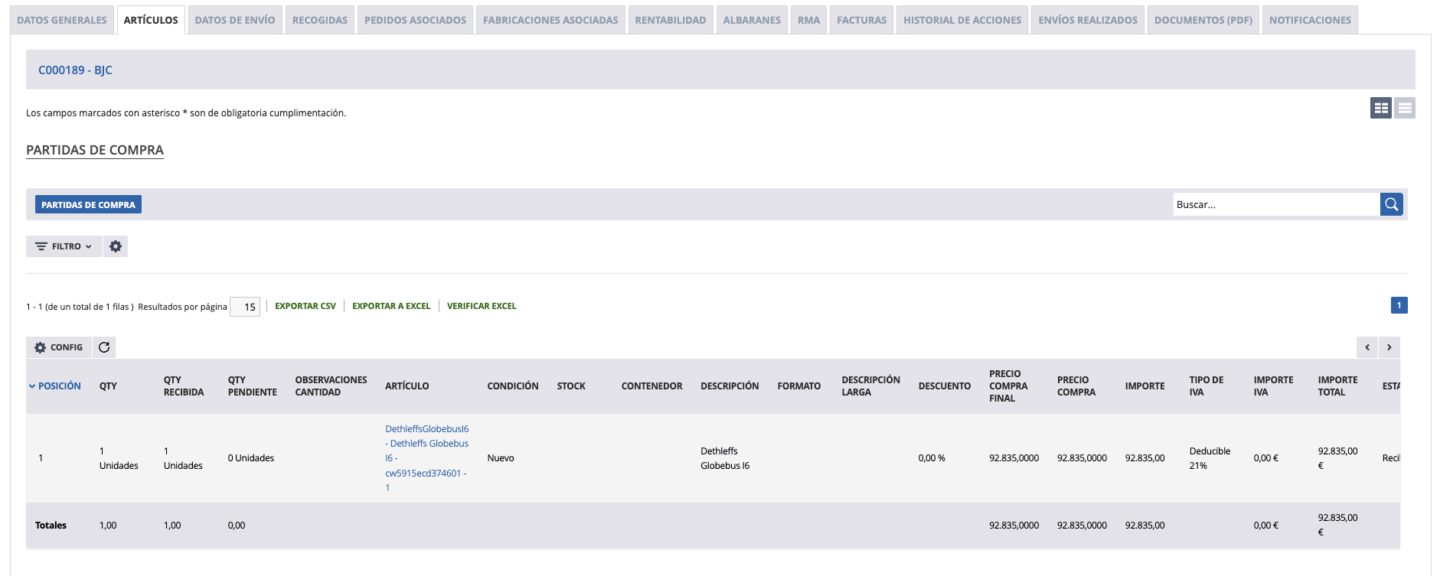Image resolution: width=1440 pixels, height=576 pixels.
Task: Expand the Filtro dropdown
Action: [x=64, y=246]
